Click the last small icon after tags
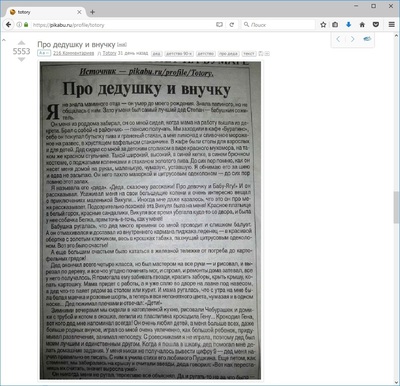Viewport: 400px width, 386px height. pyautogui.click(x=267, y=53)
